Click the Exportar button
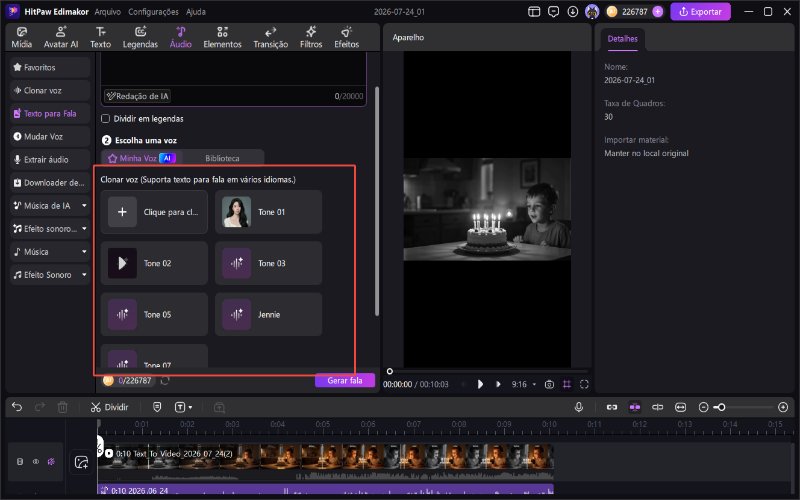 pos(700,11)
